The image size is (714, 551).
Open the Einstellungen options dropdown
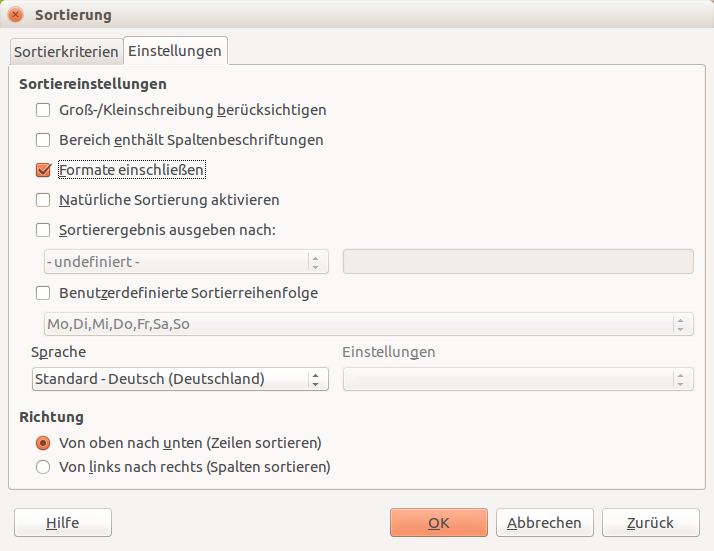coord(518,379)
